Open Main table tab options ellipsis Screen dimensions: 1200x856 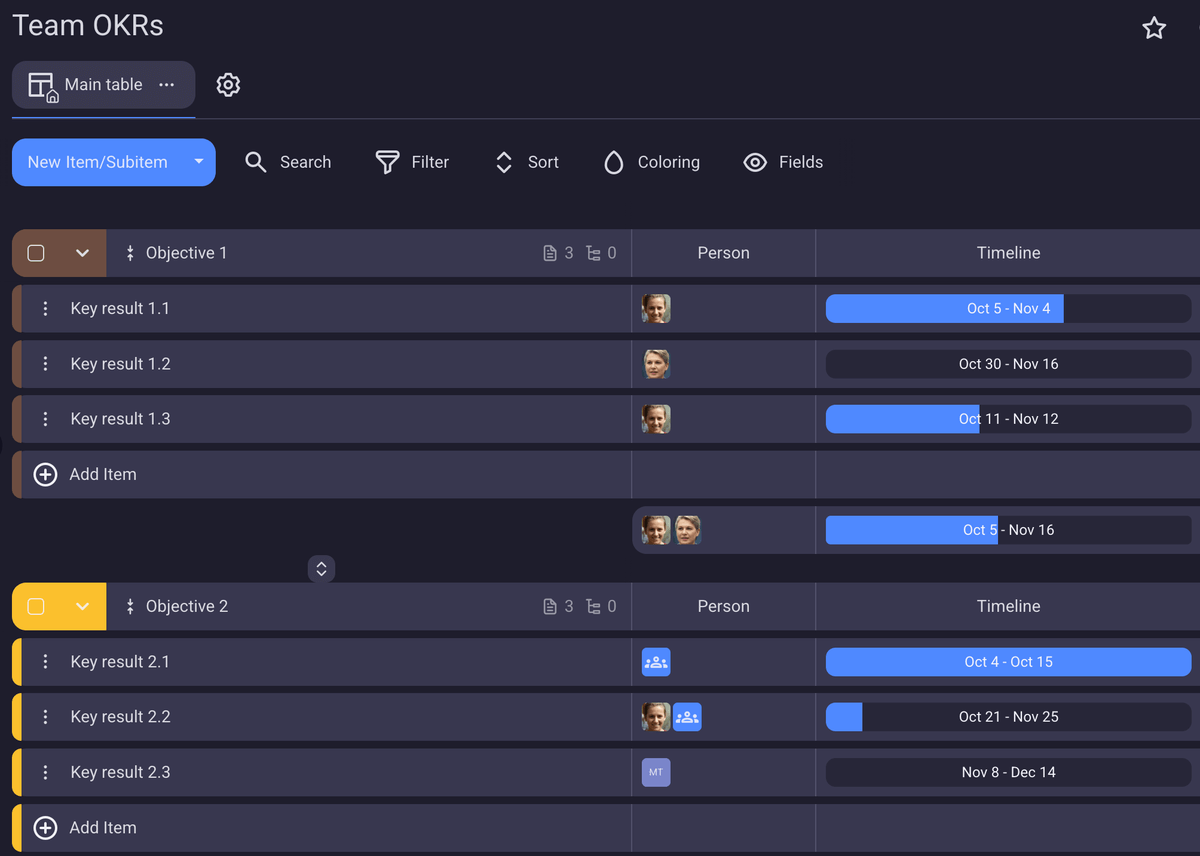(x=167, y=85)
